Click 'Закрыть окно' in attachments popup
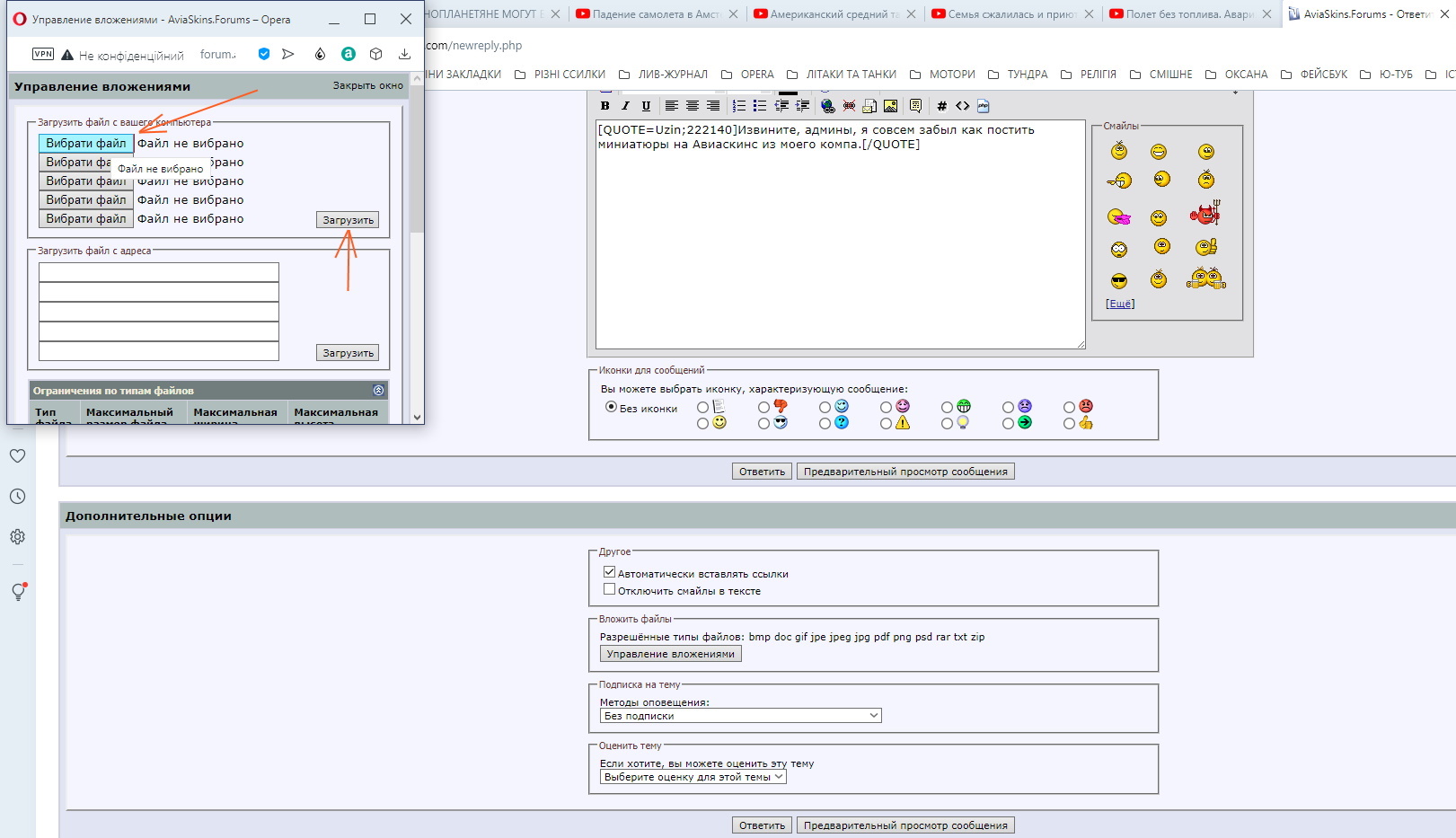Screen dimensions: 1456x838 click(x=368, y=86)
